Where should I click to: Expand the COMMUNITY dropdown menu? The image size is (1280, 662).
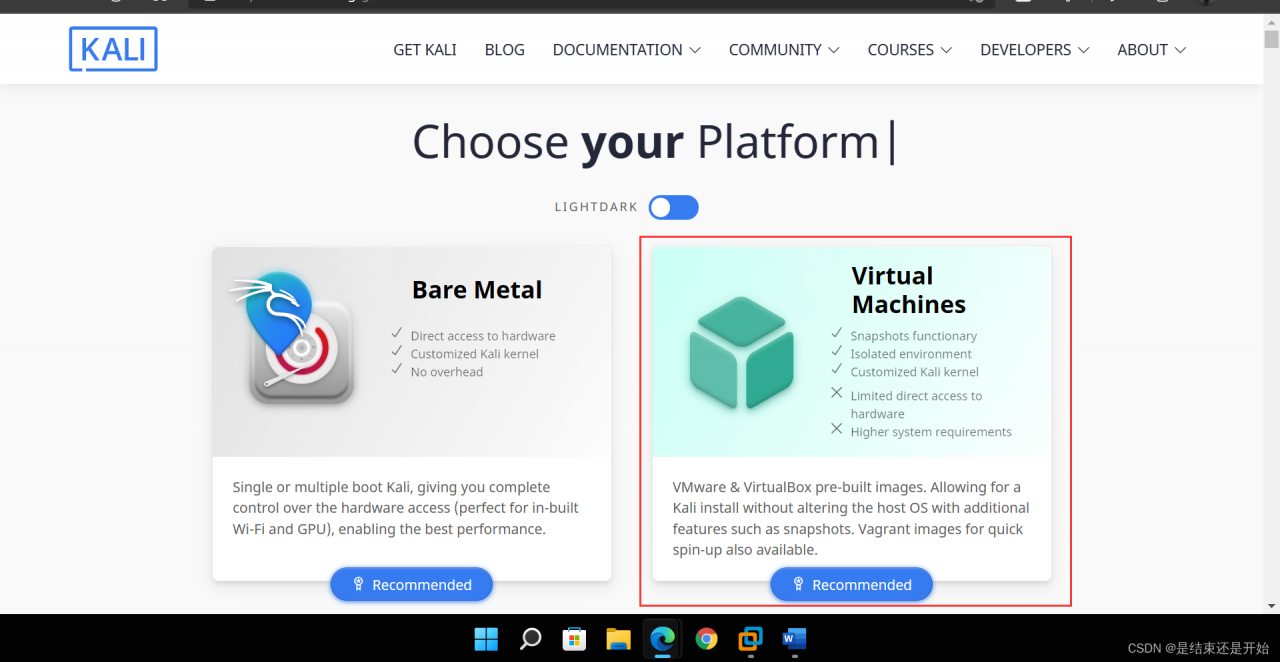coord(784,50)
